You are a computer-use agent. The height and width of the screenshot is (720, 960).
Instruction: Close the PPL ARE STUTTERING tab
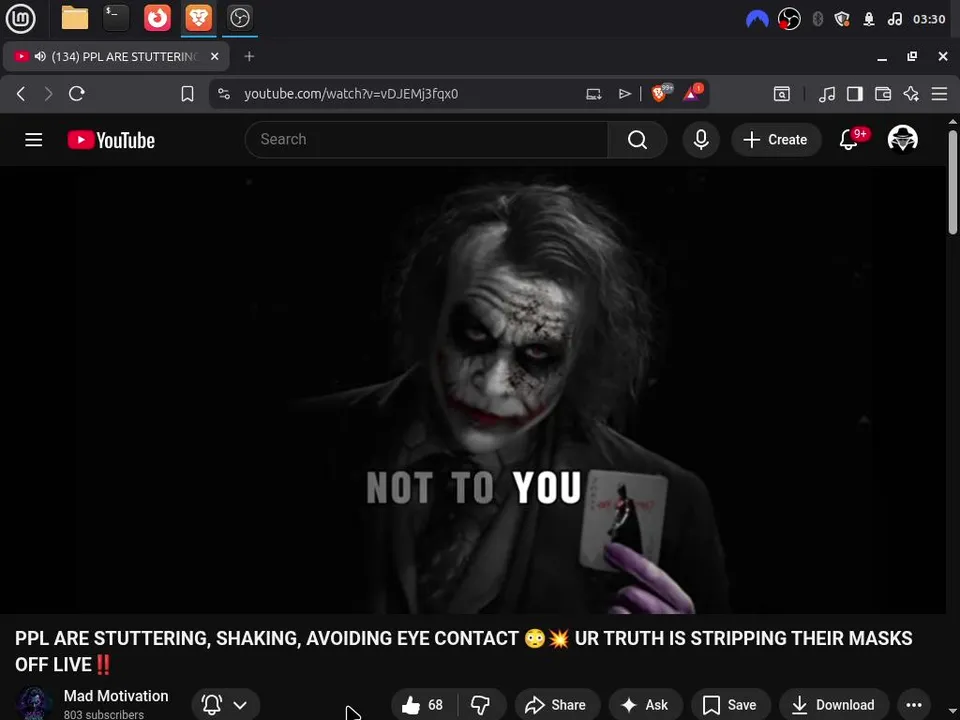[214, 56]
